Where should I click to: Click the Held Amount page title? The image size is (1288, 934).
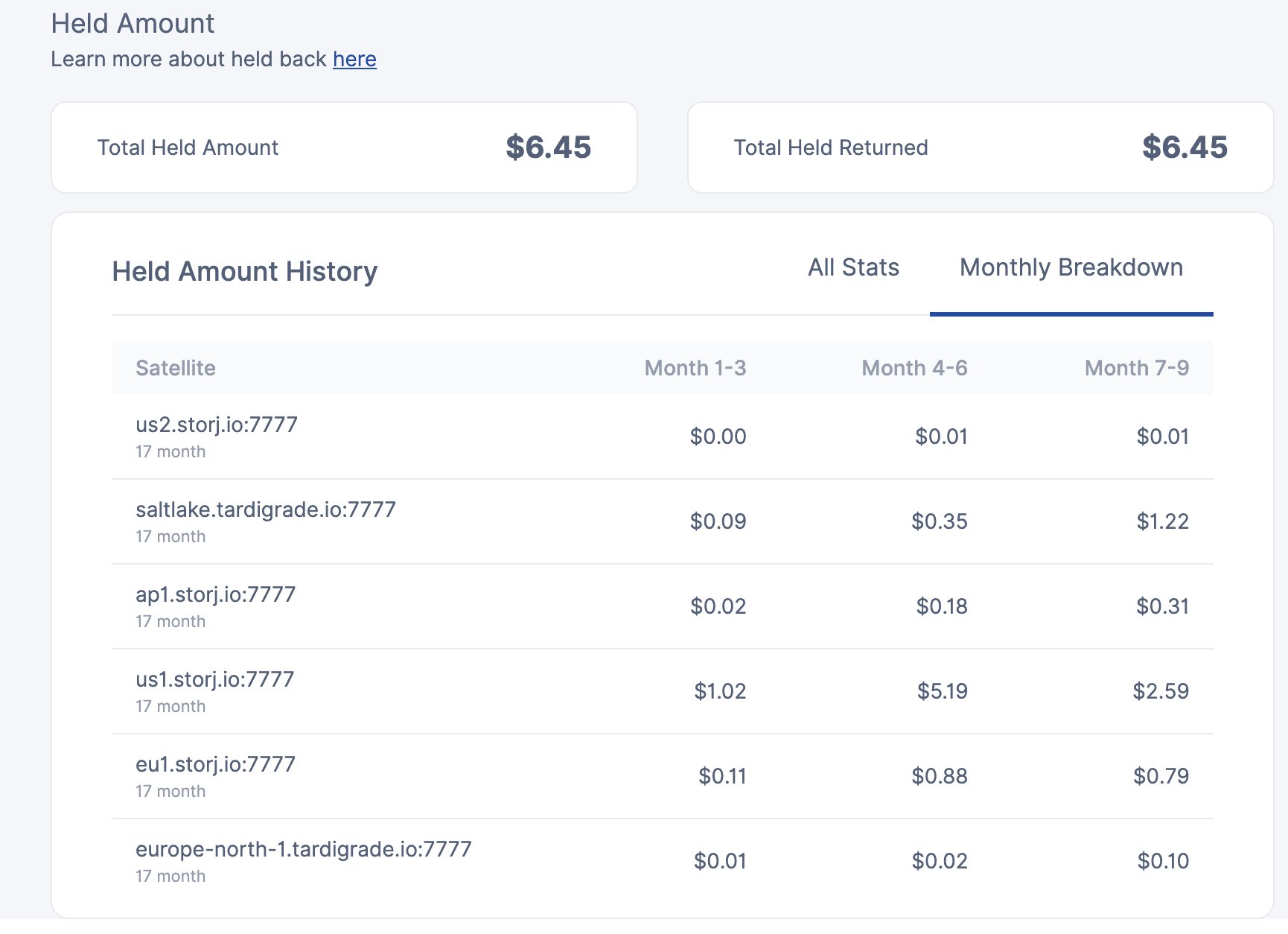(133, 24)
